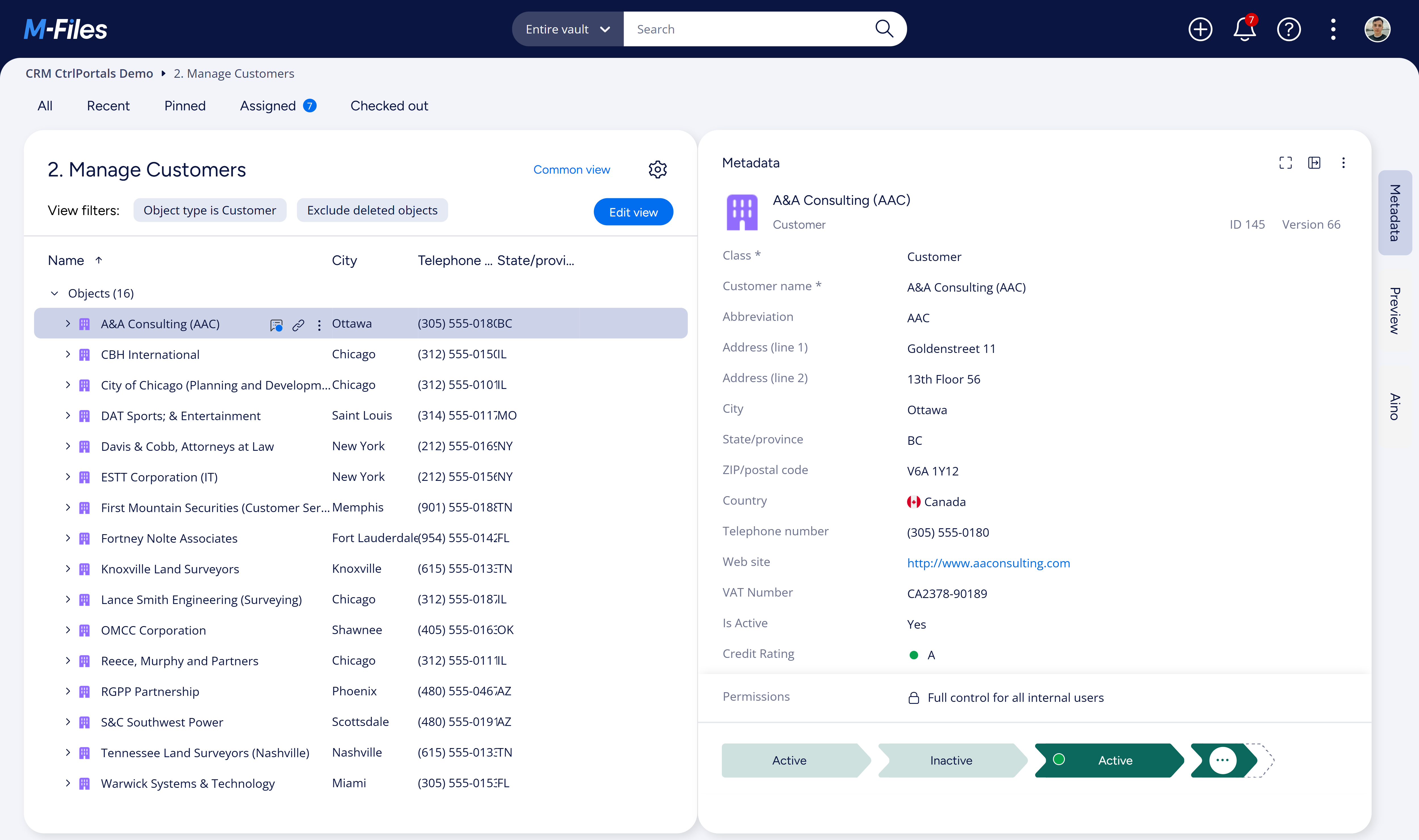Open the Help question mark icon
The height and width of the screenshot is (840, 1419).
(1289, 30)
